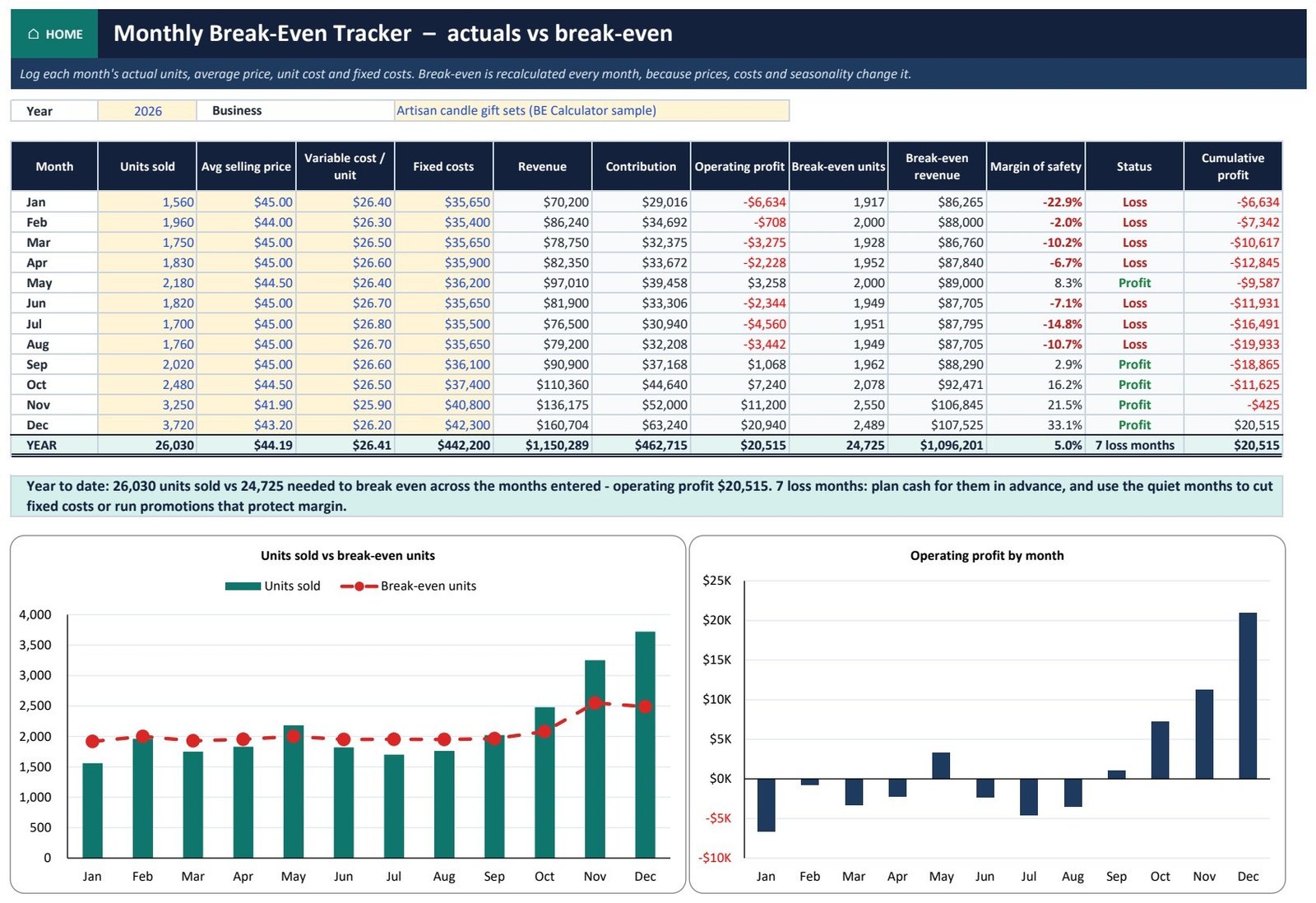This screenshot has width=1316, height=903.
Task: Click the Units sold column header
Action: click(x=147, y=166)
